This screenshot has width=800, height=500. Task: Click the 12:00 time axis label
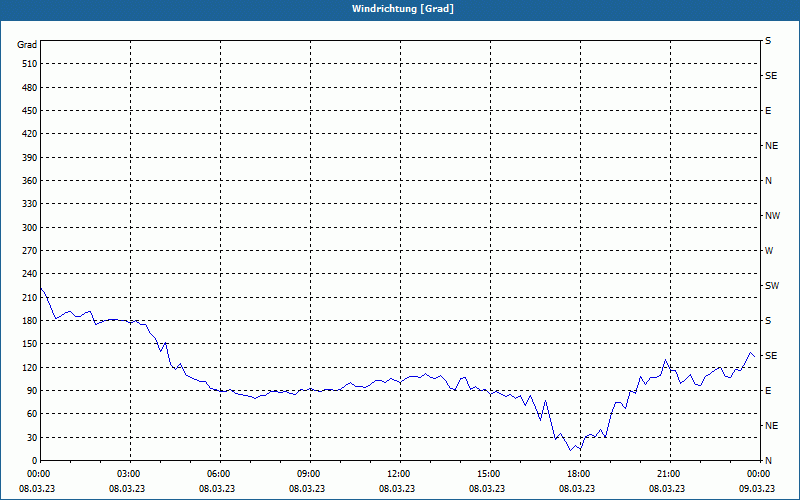[x=399, y=474]
